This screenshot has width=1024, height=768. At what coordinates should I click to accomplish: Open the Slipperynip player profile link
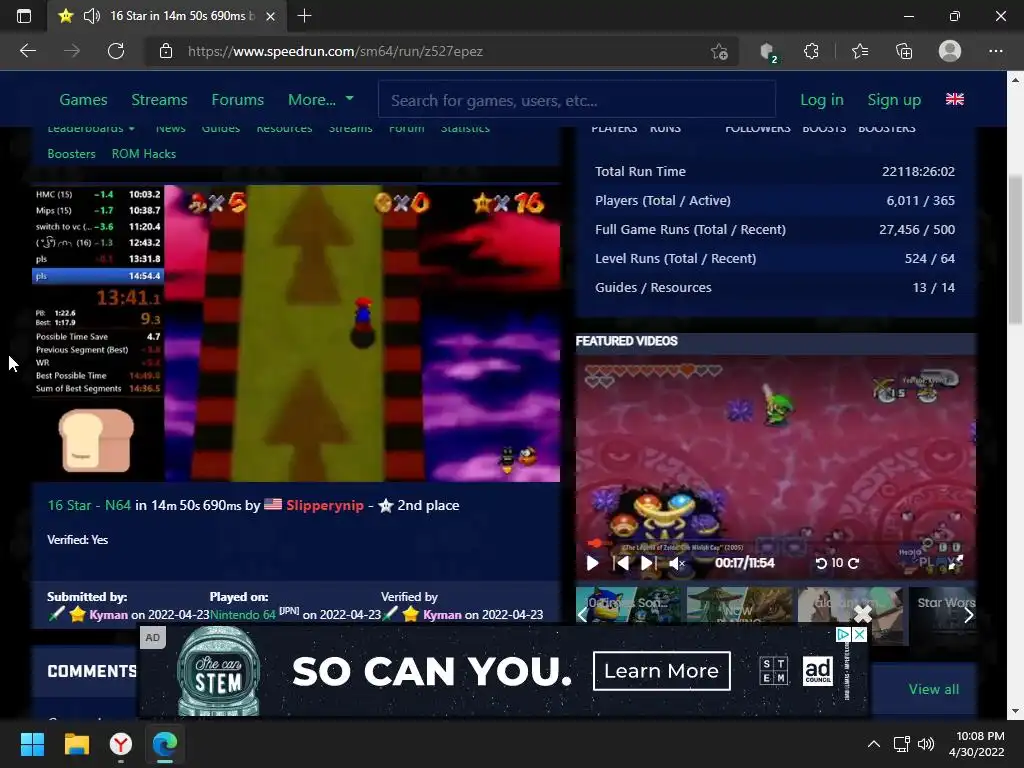click(x=325, y=505)
